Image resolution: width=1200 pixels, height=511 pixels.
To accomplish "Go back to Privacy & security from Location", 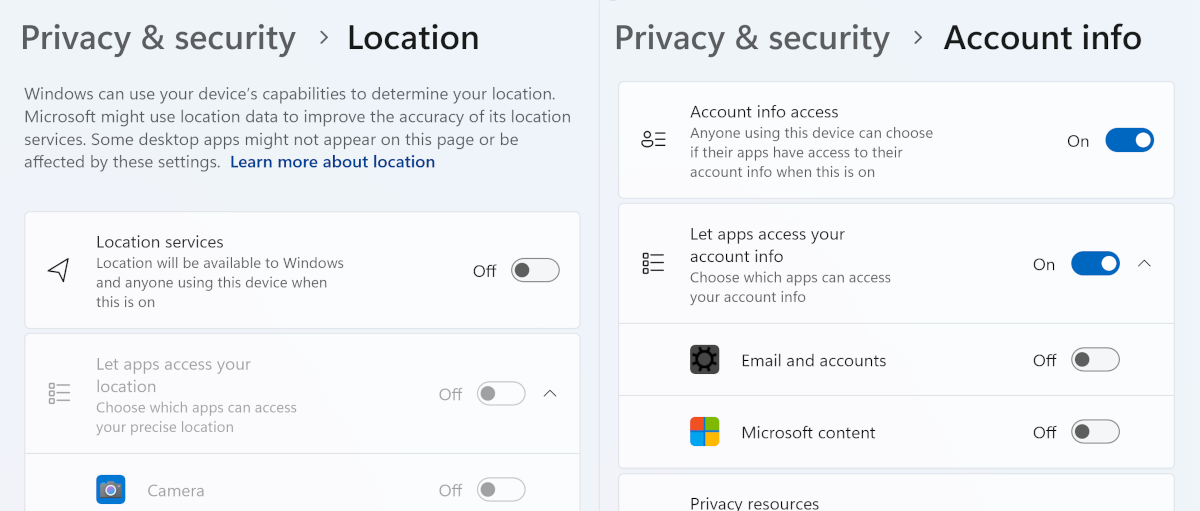I will pyautogui.click(x=158, y=38).
